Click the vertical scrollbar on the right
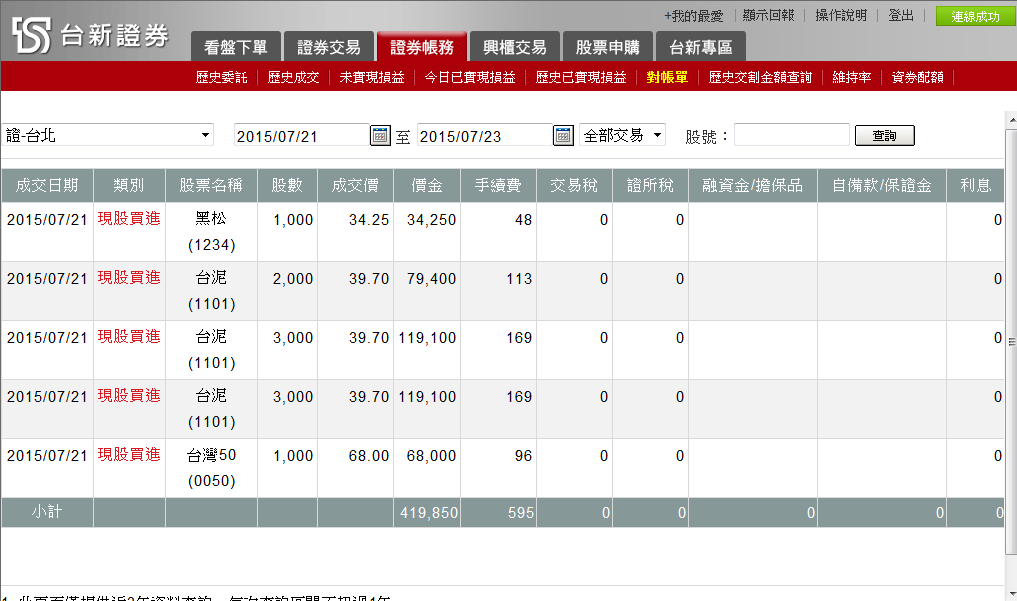This screenshot has width=1017, height=601. pyautogui.click(x=1010, y=340)
